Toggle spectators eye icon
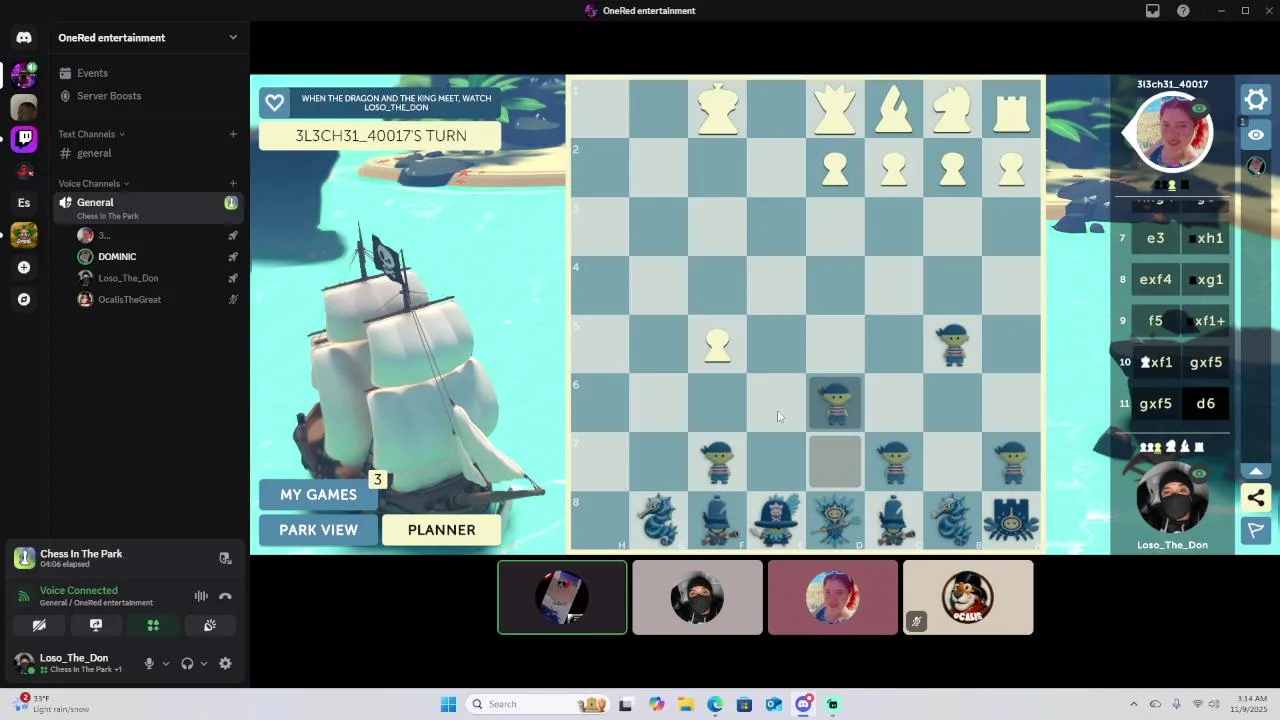 [1256, 135]
